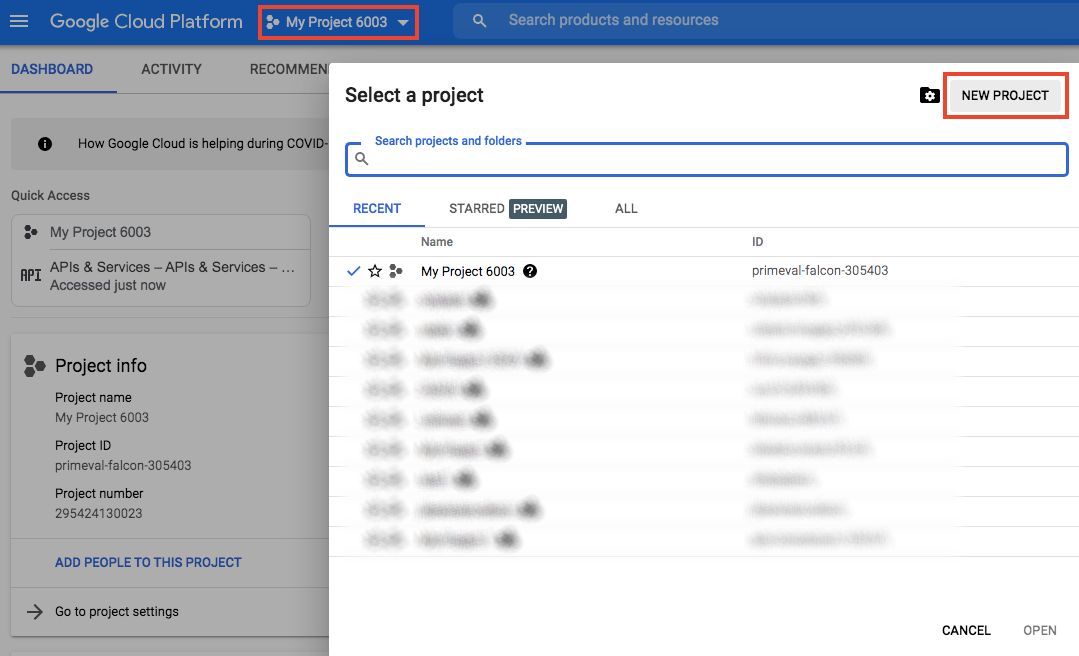Click the Open button in project dialog
This screenshot has width=1079, height=656.
coord(1039,631)
